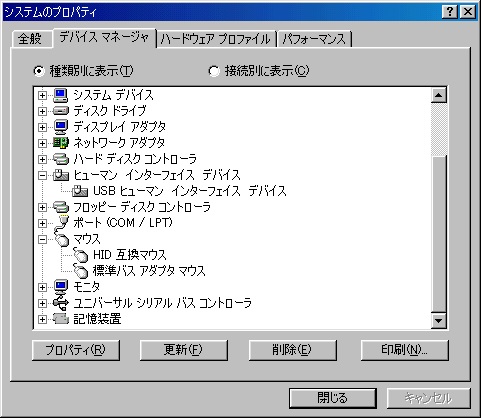Click the device list scrollbar down arrow
Viewport: 481px width, 418px height.
click(x=439, y=321)
